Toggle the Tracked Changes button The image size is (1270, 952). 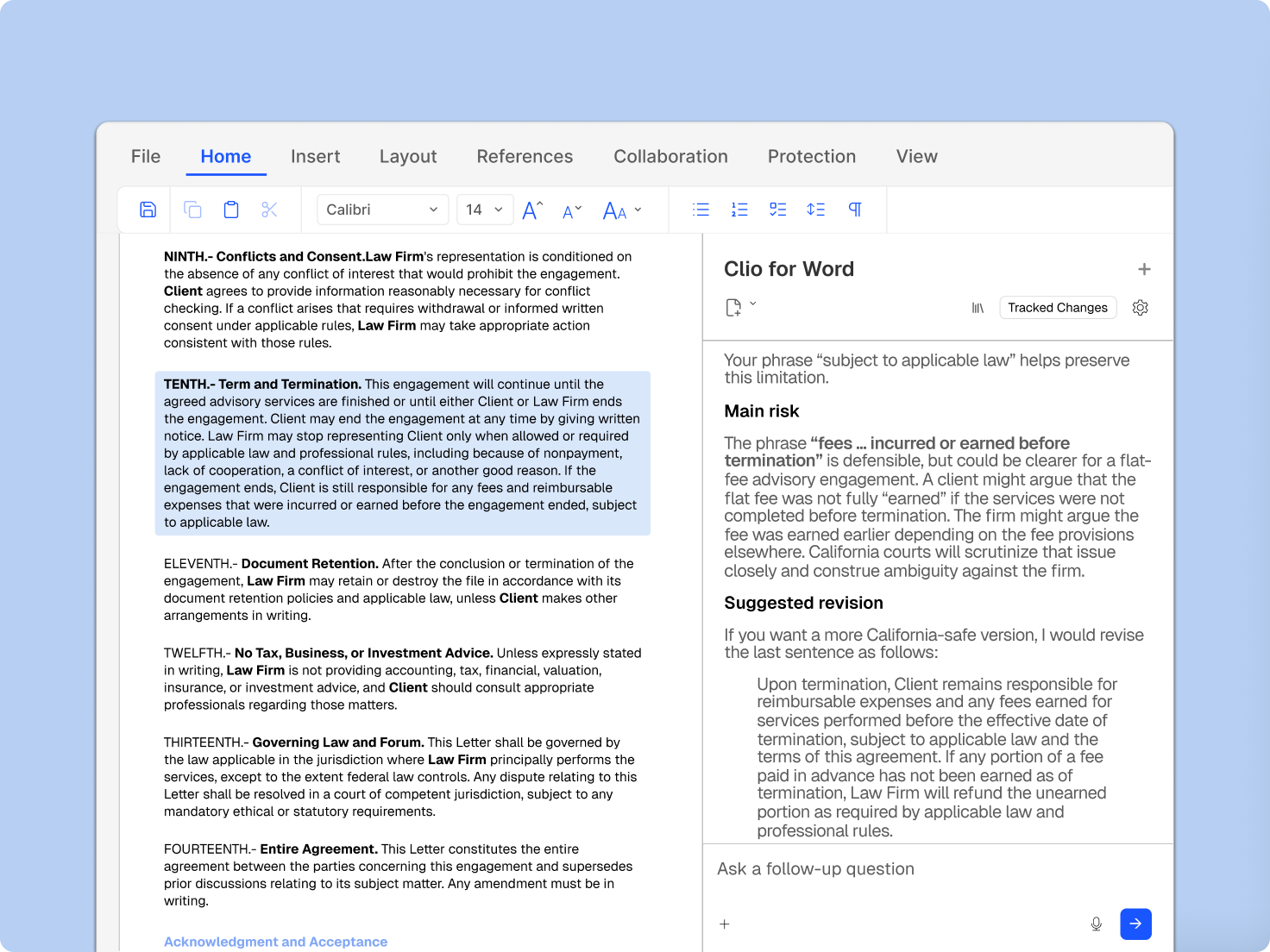(1058, 308)
